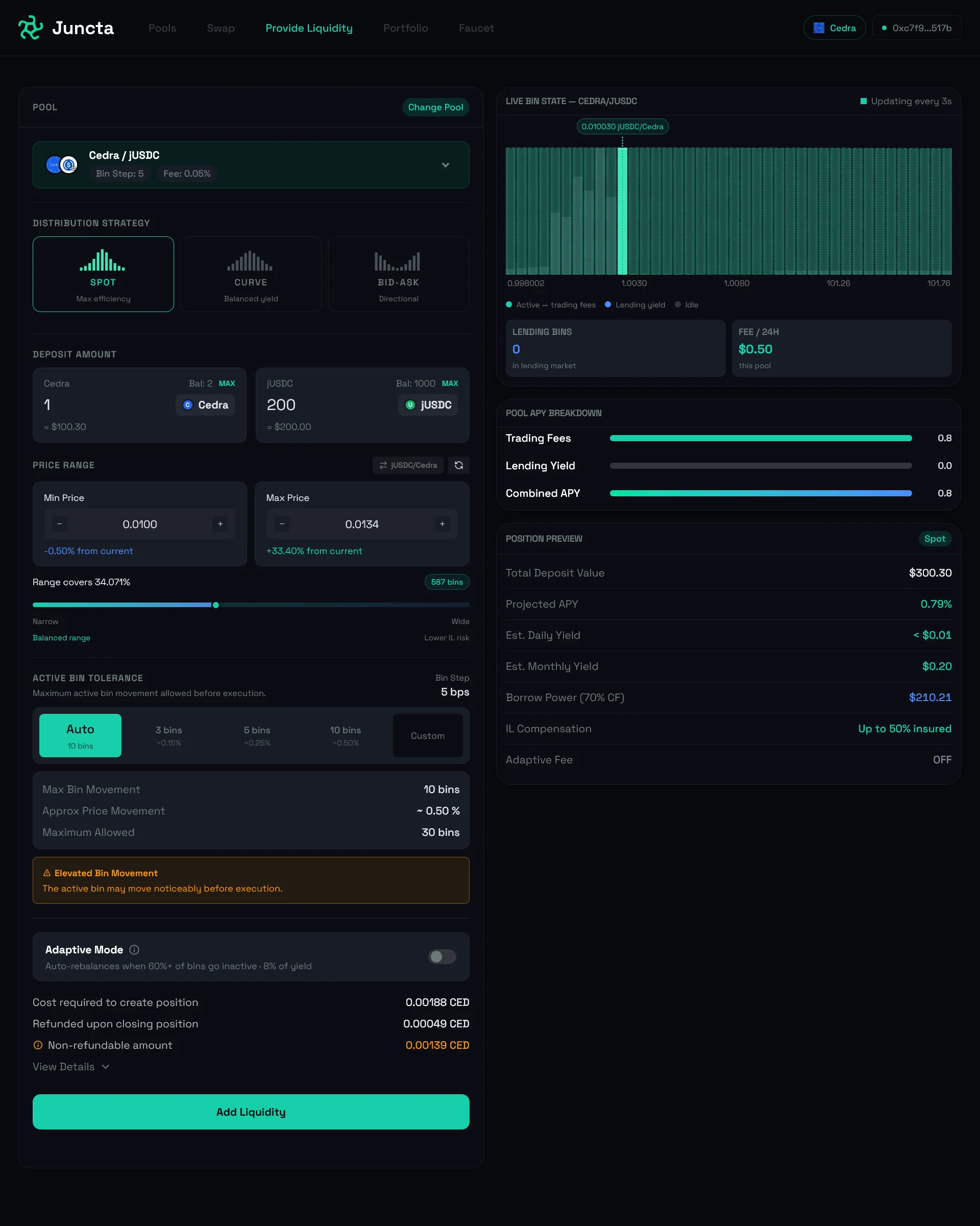This screenshot has width=980, height=1226.
Task: Click the 0.00139 CED non-refundable value
Action: point(437,1045)
